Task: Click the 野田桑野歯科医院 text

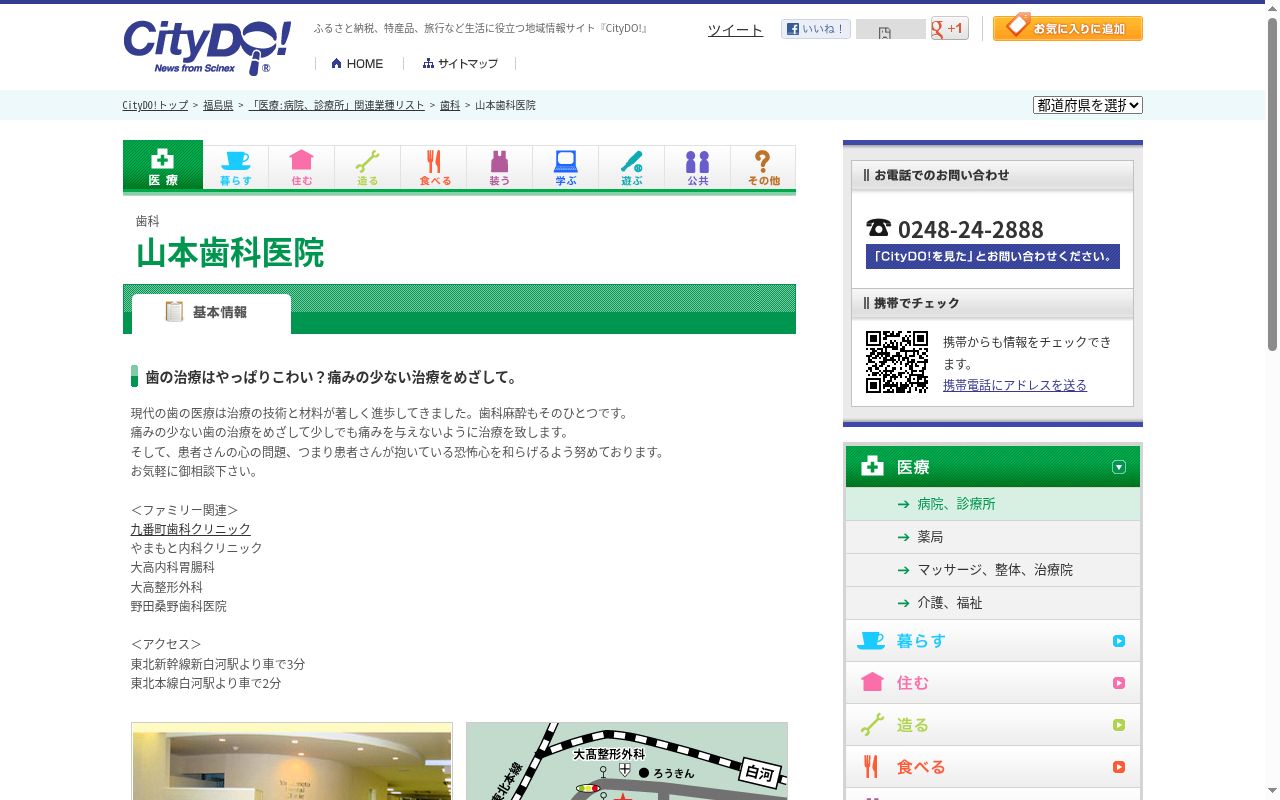Action: [x=179, y=606]
